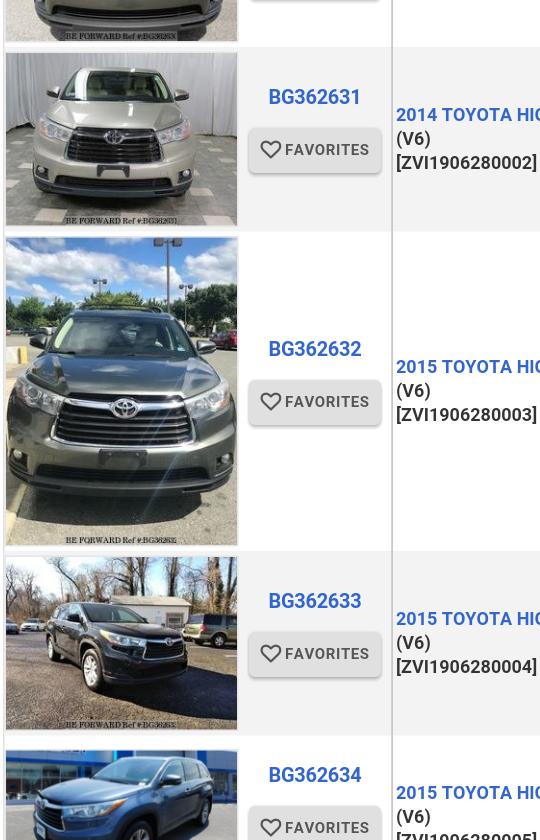Screen dimensions: 540x840
Task: Click heart icon for BG362631 listing
Action: click(271, 149)
